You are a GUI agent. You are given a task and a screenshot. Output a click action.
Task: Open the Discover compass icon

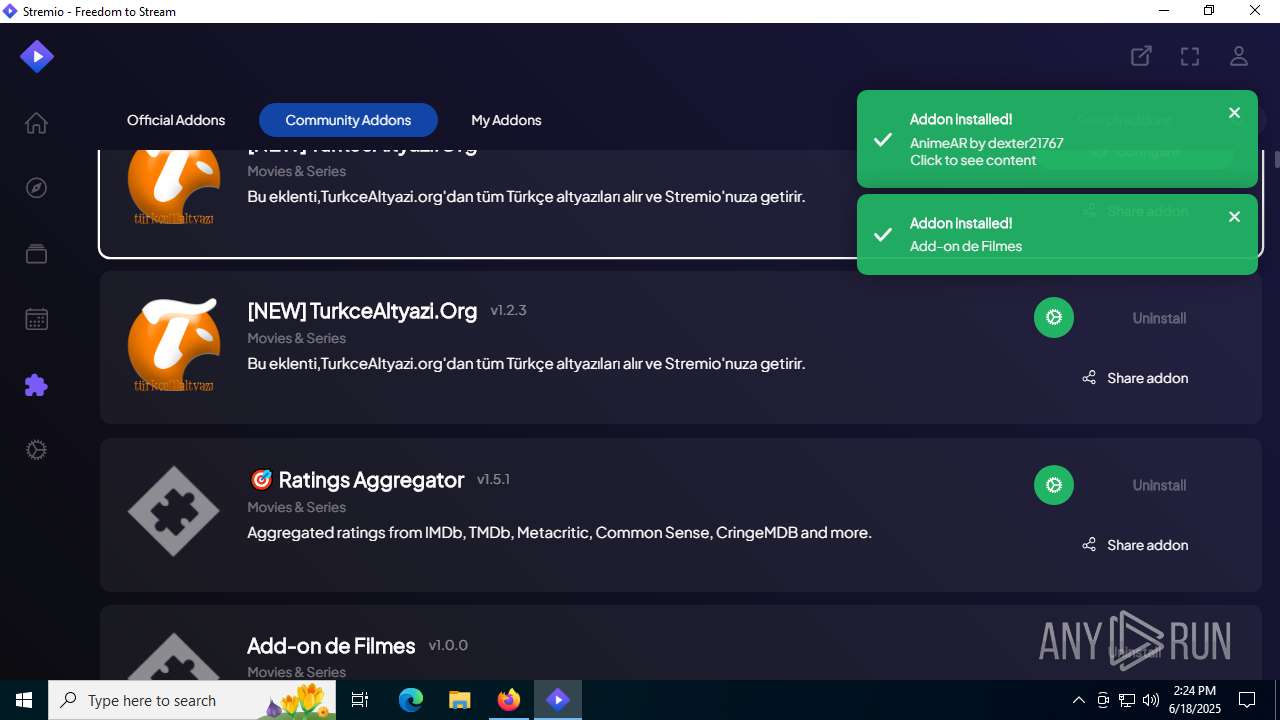(36, 188)
